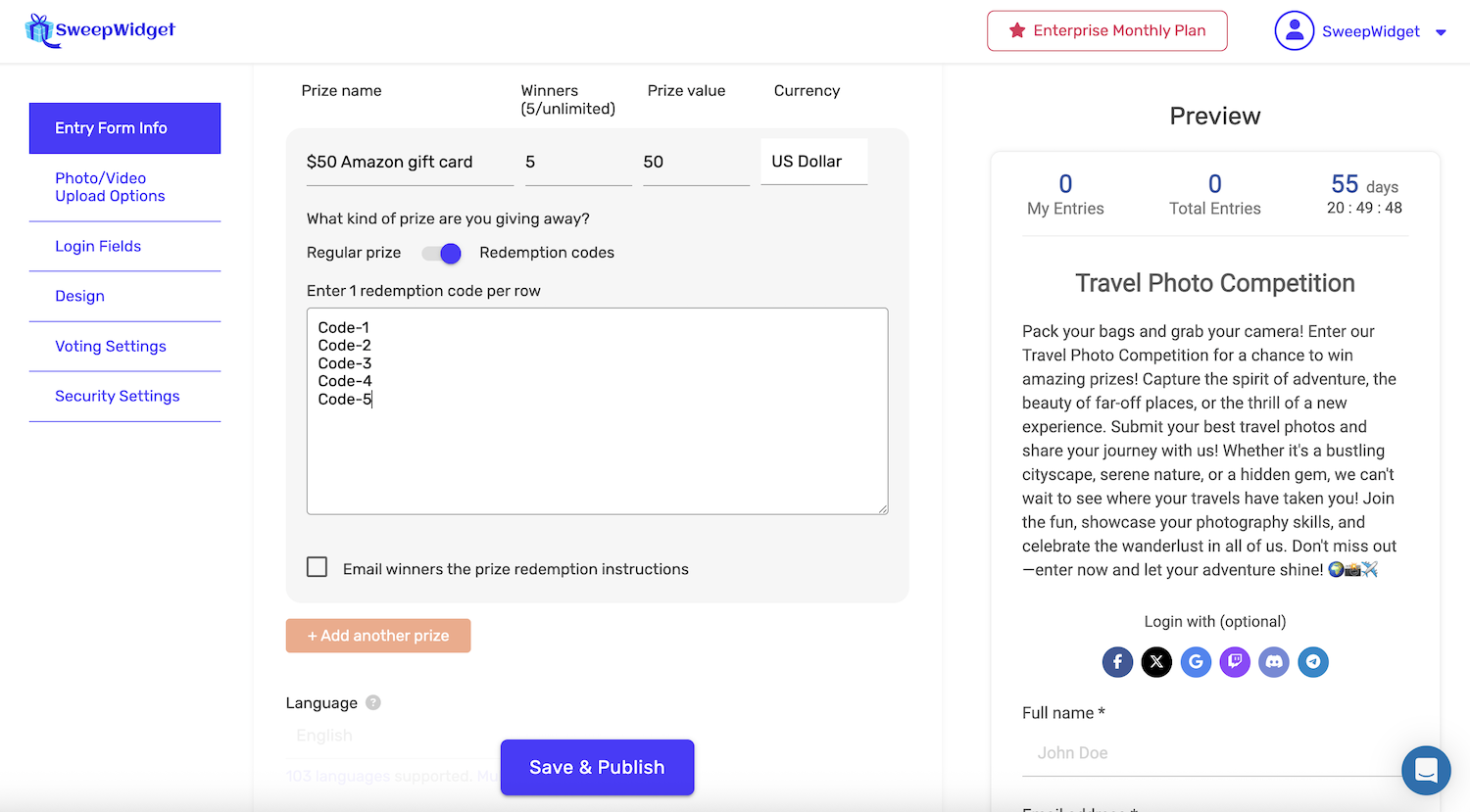Click the SweepWidget logo

(x=100, y=30)
